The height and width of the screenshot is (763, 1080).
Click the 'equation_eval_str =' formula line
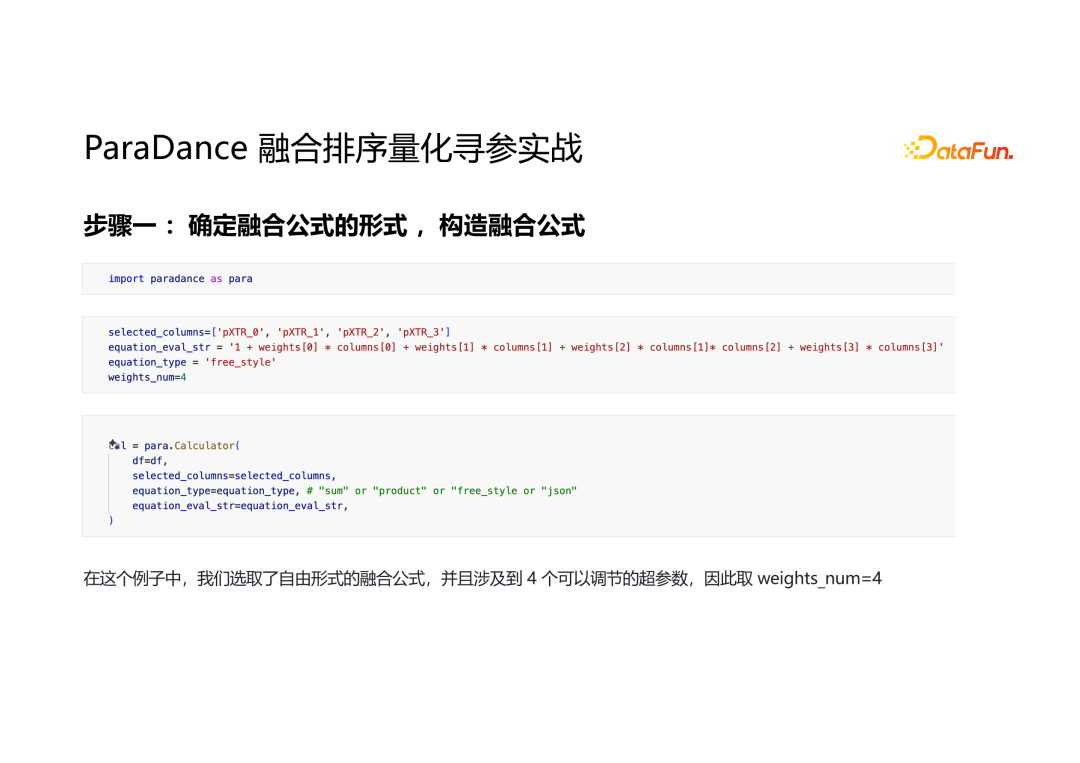coord(526,347)
